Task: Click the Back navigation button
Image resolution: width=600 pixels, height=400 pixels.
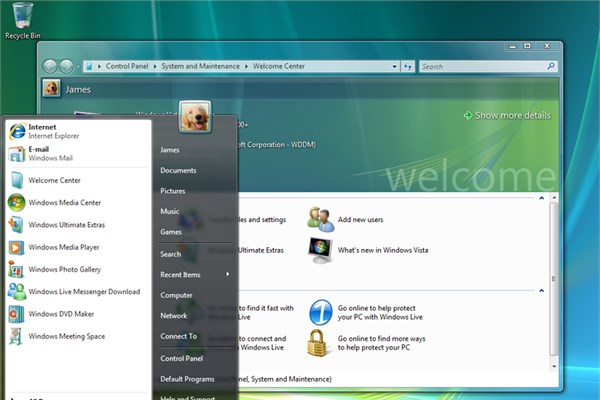Action: click(x=50, y=66)
